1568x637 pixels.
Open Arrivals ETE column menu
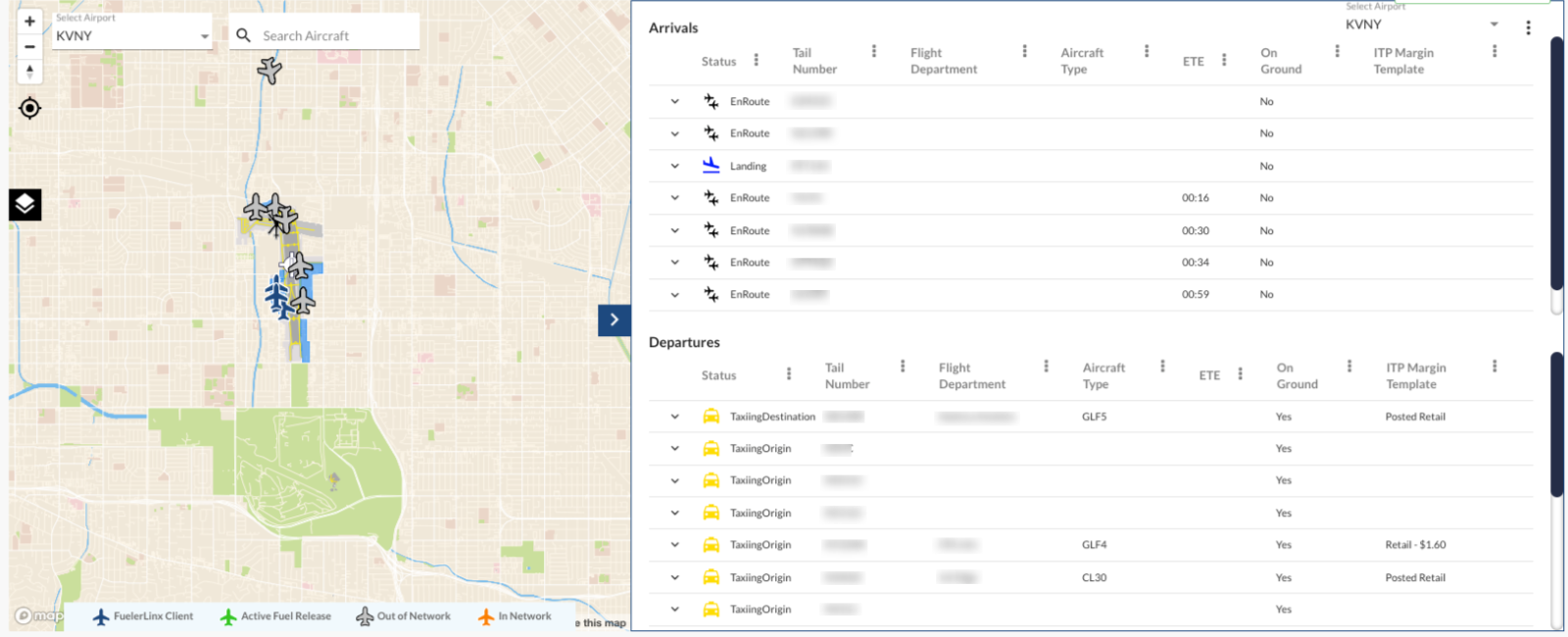1223,60
